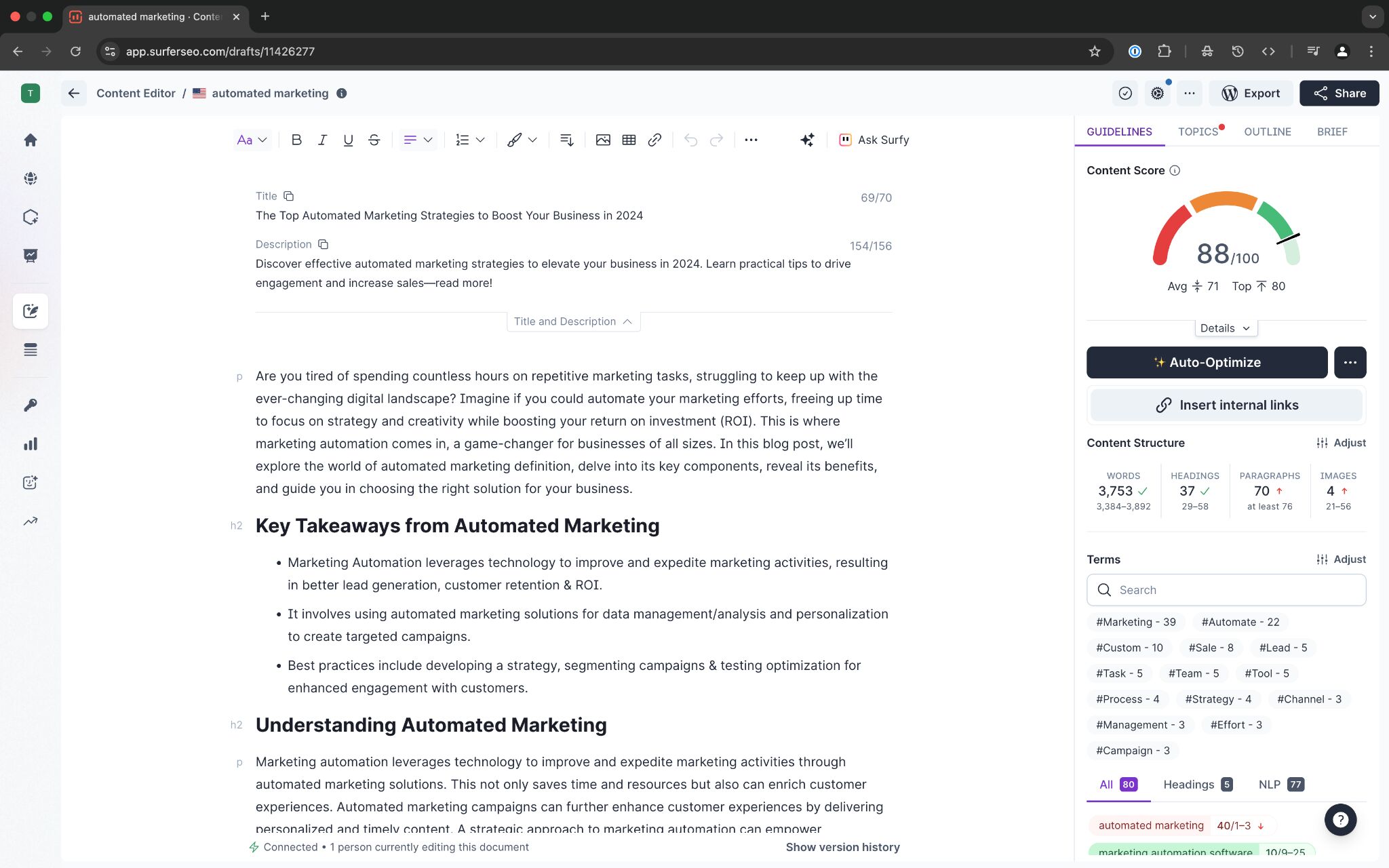Open the text style Aa dropdown
1389x868 pixels.
click(x=252, y=140)
